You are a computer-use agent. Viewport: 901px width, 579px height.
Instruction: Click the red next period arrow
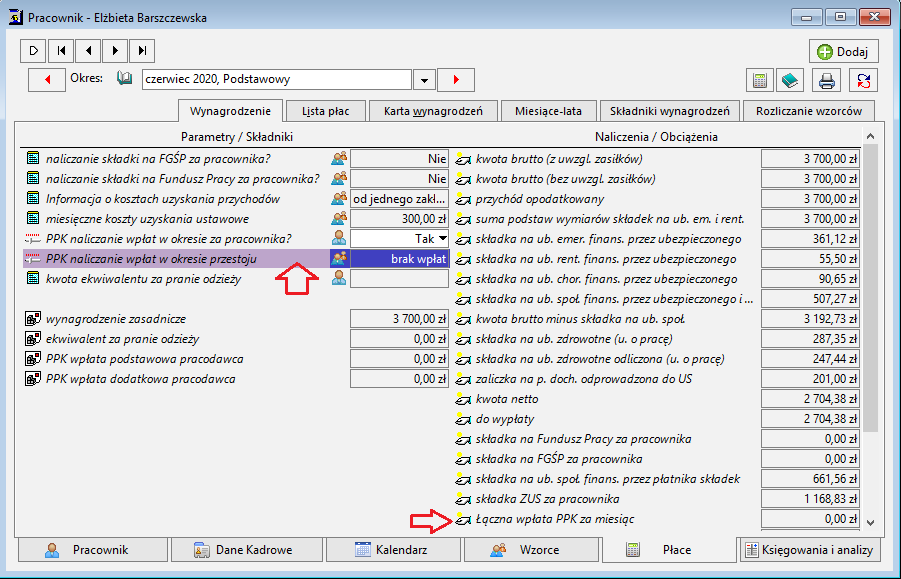[x=456, y=80]
